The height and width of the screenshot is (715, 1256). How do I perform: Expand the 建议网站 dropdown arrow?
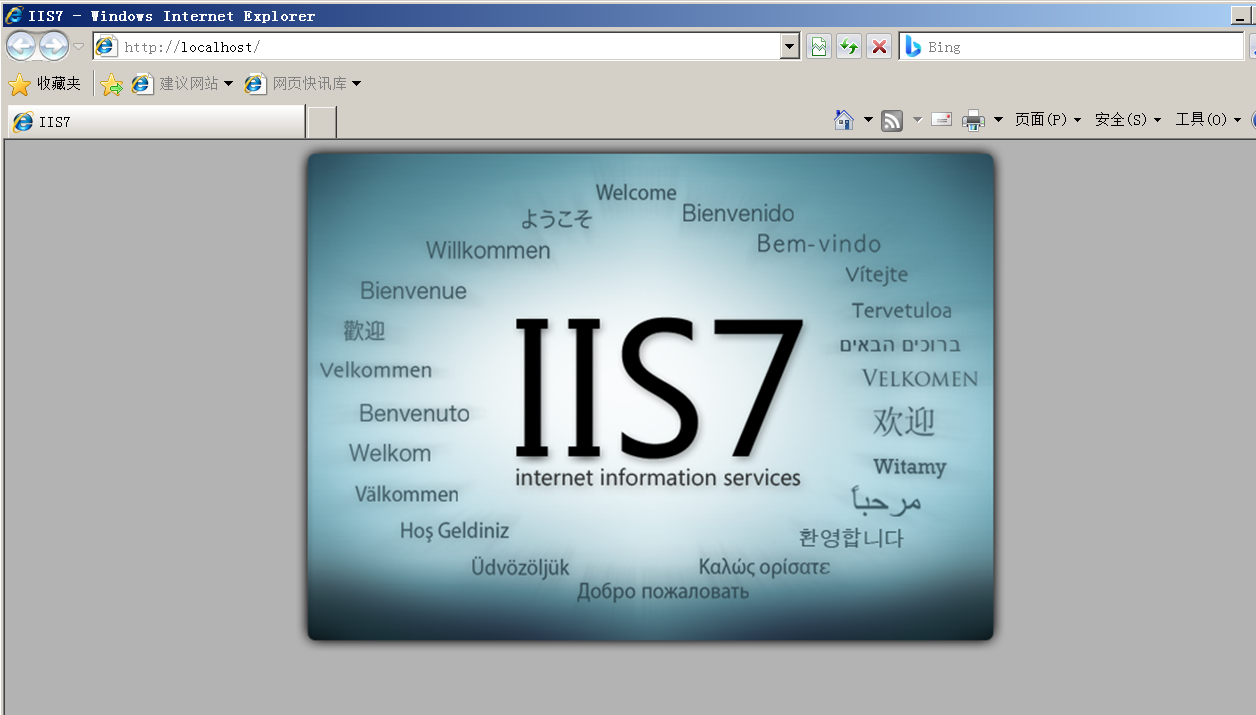click(x=228, y=84)
